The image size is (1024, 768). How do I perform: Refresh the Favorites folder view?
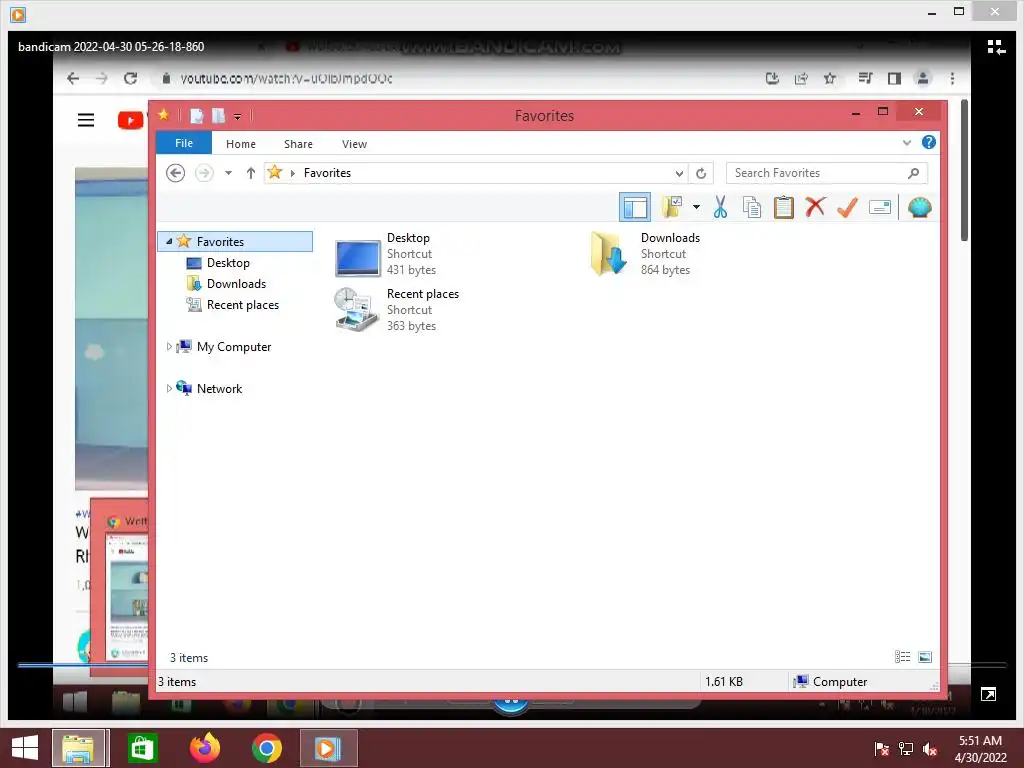701,173
